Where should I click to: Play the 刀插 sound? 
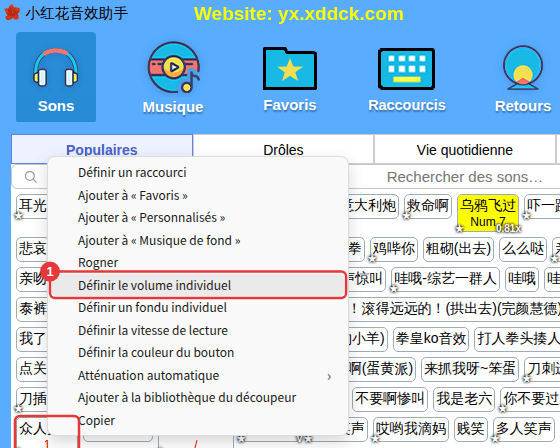point(32,399)
